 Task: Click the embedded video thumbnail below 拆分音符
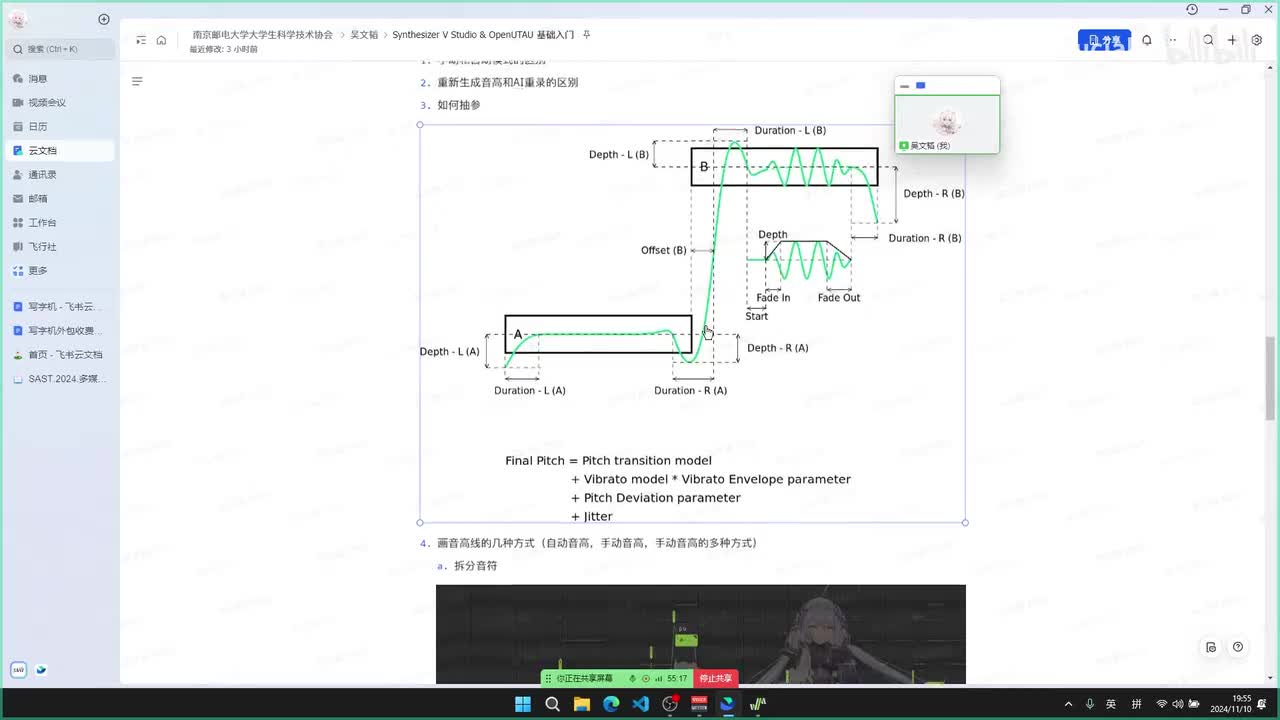[x=701, y=634]
